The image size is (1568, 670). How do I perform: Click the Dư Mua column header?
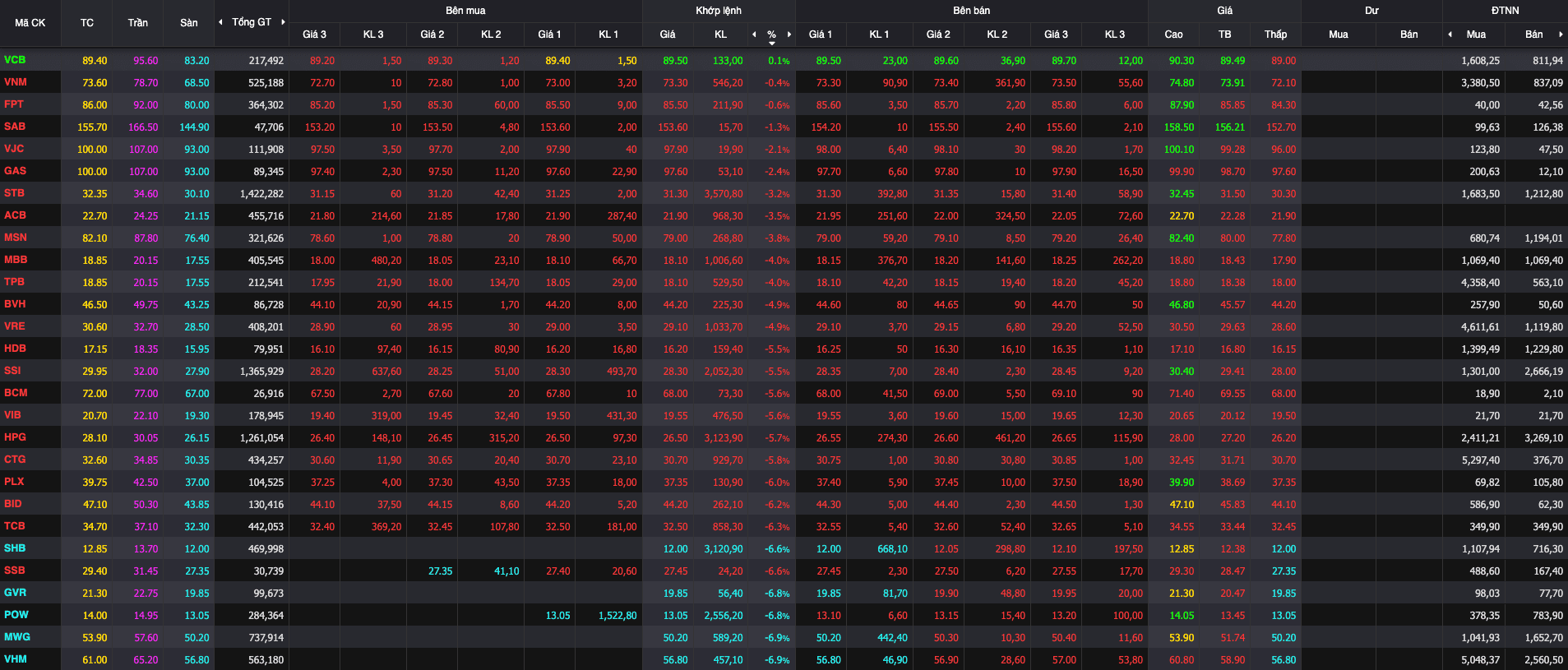[1339, 35]
